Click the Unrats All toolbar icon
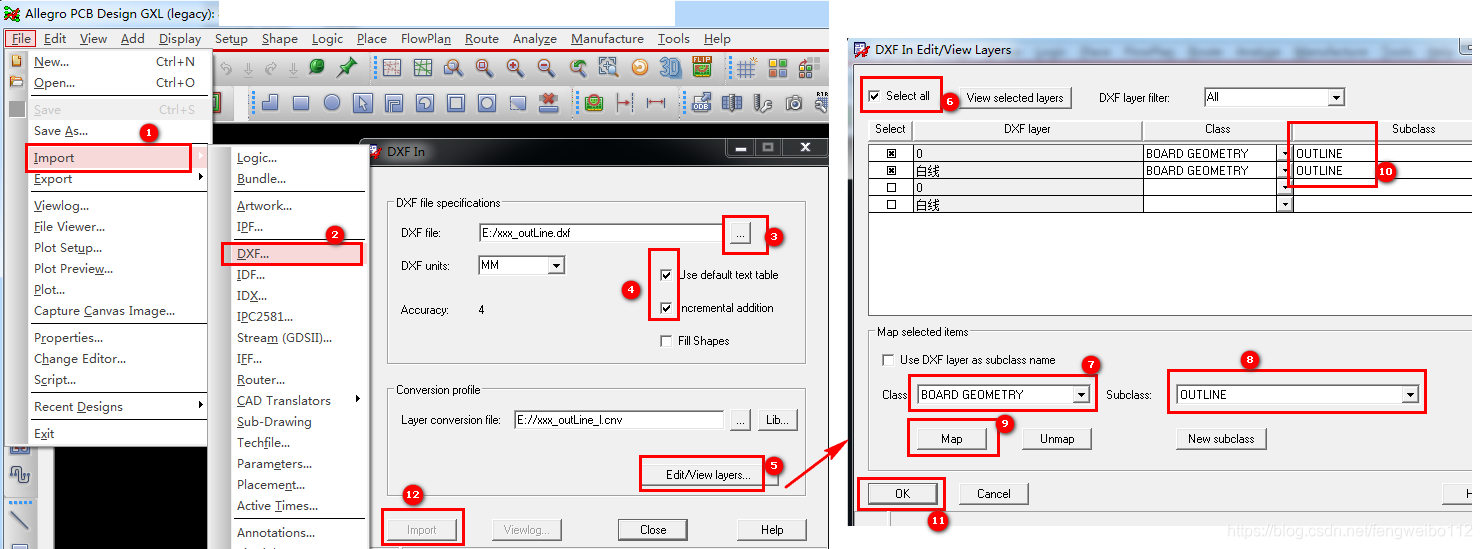The image size is (1482, 549). coord(392,67)
